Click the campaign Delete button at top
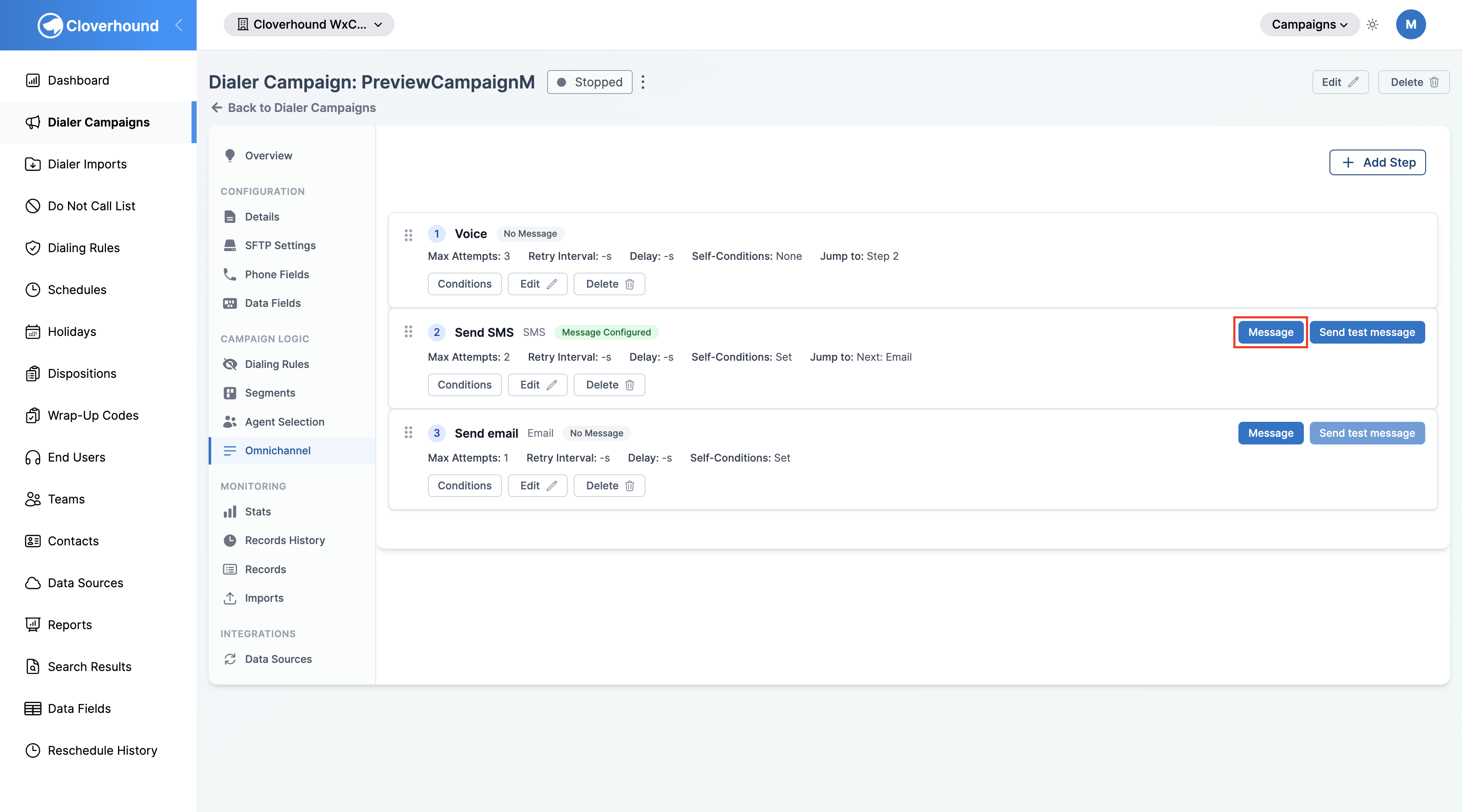The image size is (1462, 812). pos(1414,82)
